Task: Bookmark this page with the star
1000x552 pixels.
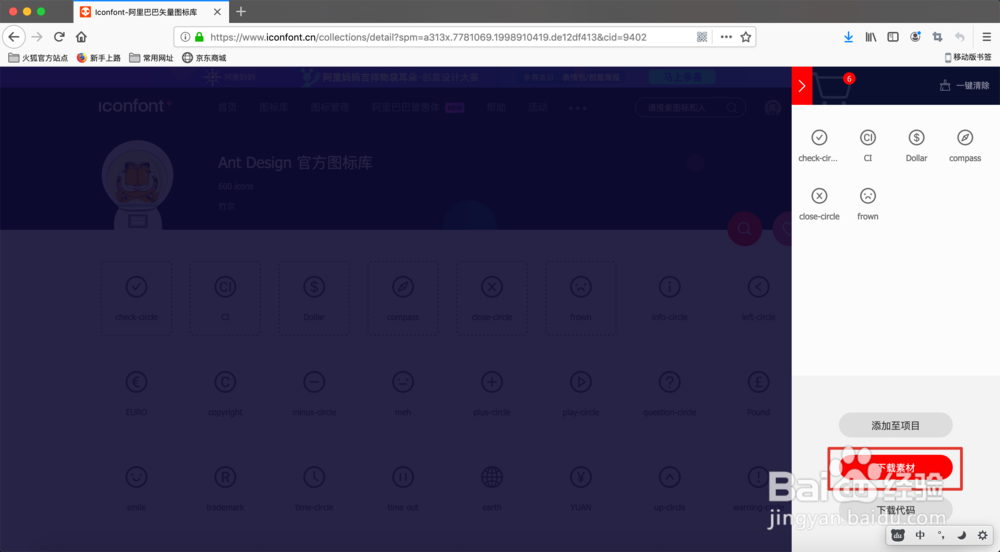Action: pyautogui.click(x=746, y=37)
